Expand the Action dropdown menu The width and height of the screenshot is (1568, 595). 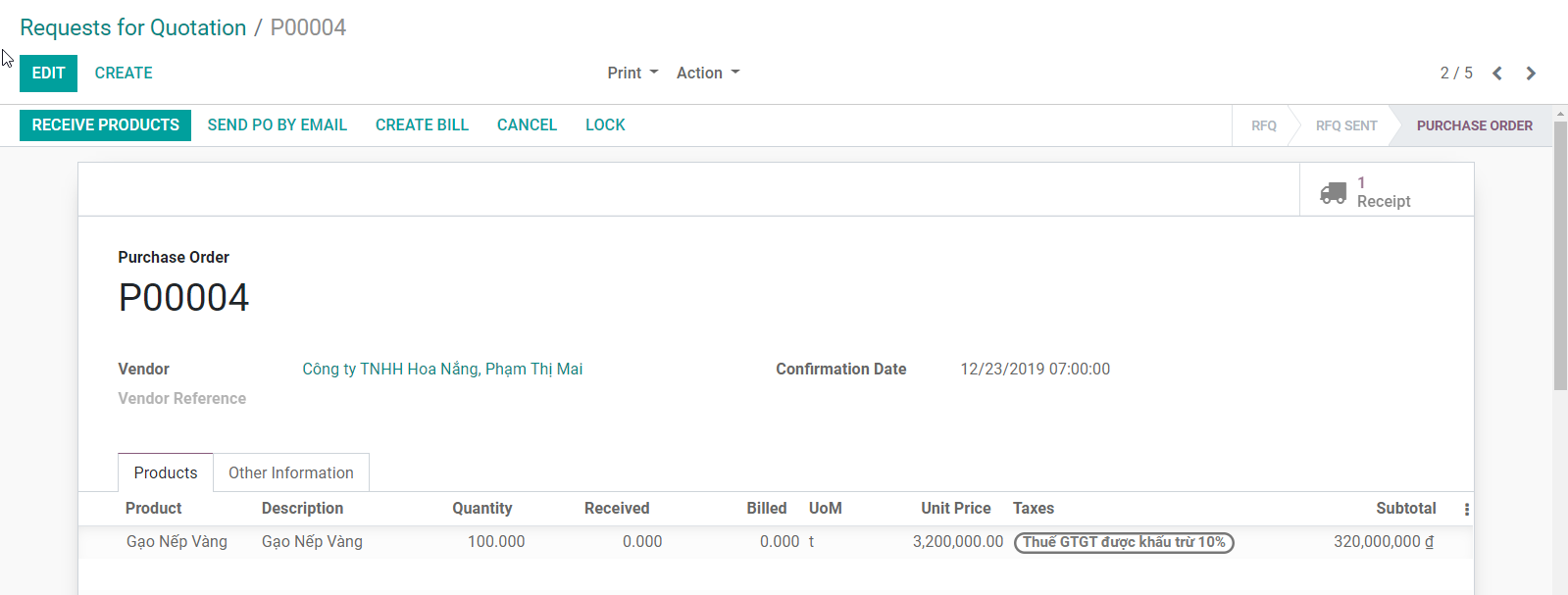click(707, 74)
